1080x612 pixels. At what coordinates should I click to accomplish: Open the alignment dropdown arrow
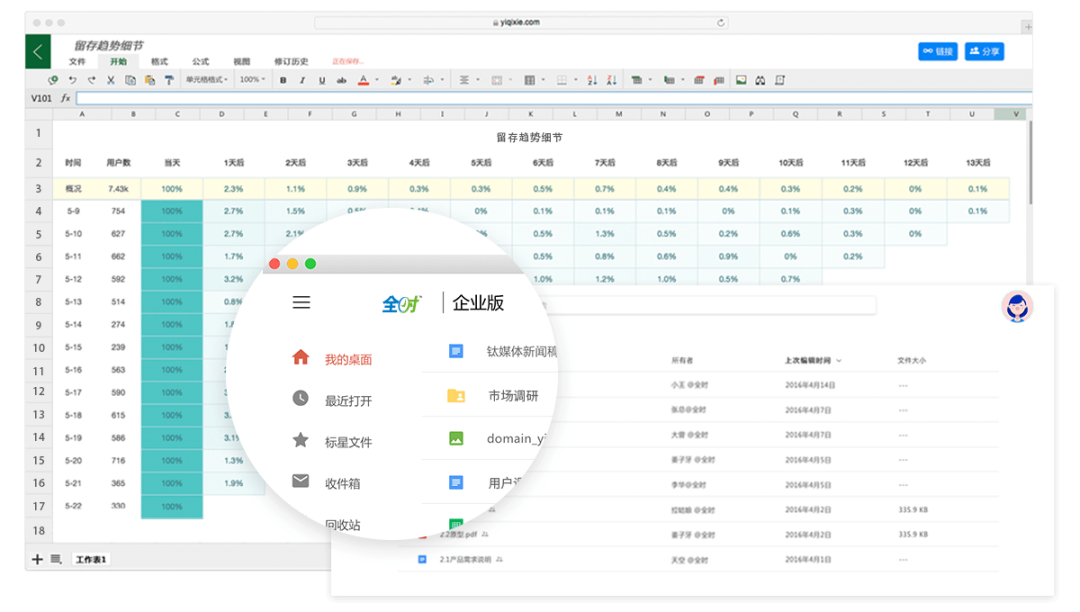[x=477, y=81]
